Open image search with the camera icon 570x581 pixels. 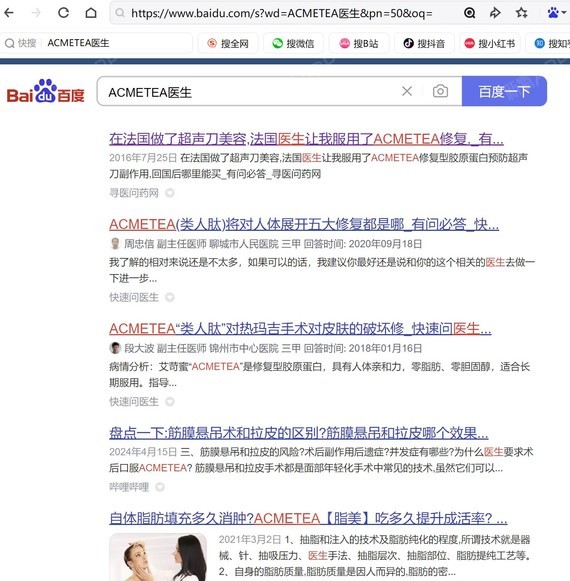(x=440, y=91)
